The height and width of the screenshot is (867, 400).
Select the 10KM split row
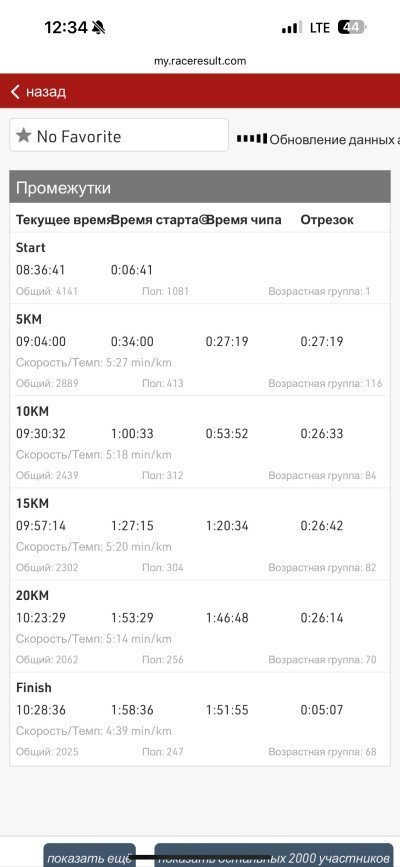(200, 442)
